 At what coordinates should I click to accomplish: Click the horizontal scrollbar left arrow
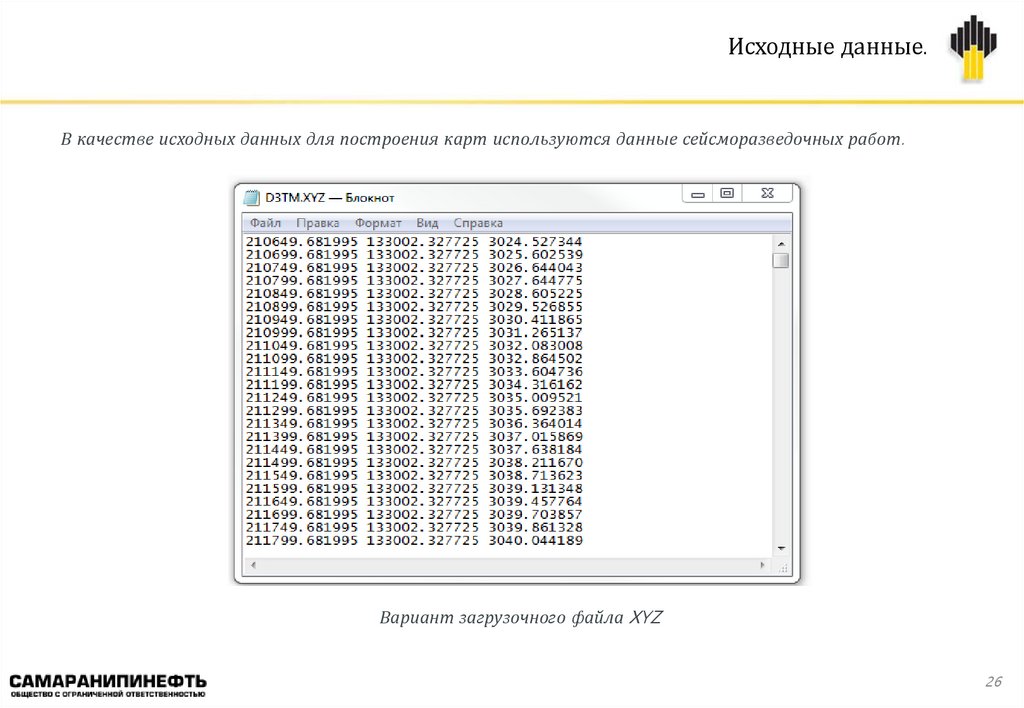253,565
